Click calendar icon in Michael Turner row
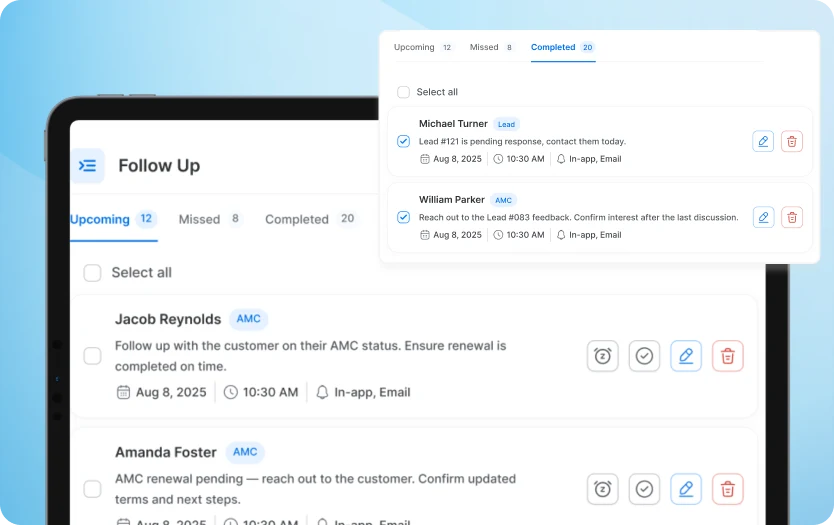This screenshot has width=834, height=525. tap(424, 159)
